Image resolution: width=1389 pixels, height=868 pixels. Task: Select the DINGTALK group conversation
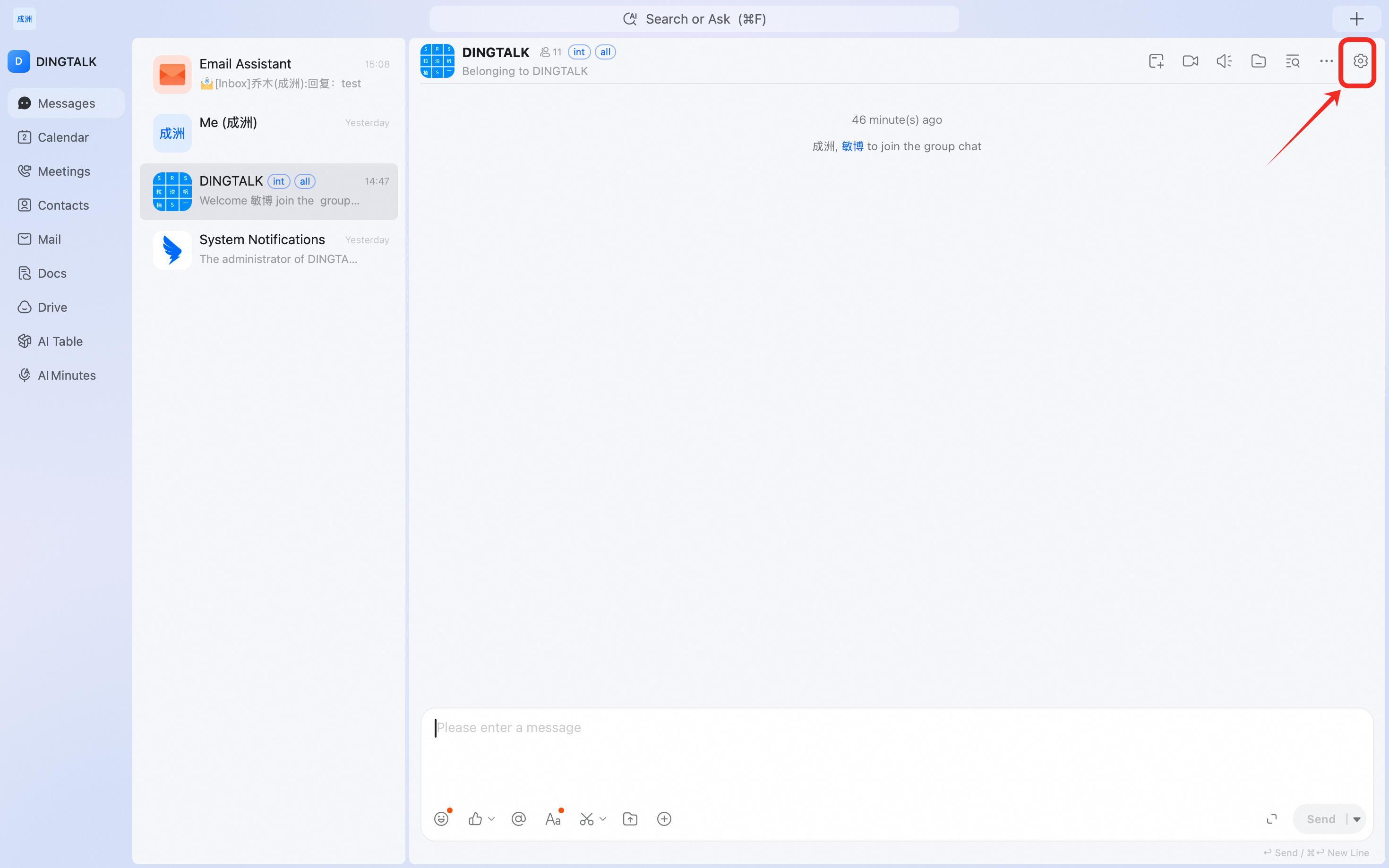click(269, 192)
